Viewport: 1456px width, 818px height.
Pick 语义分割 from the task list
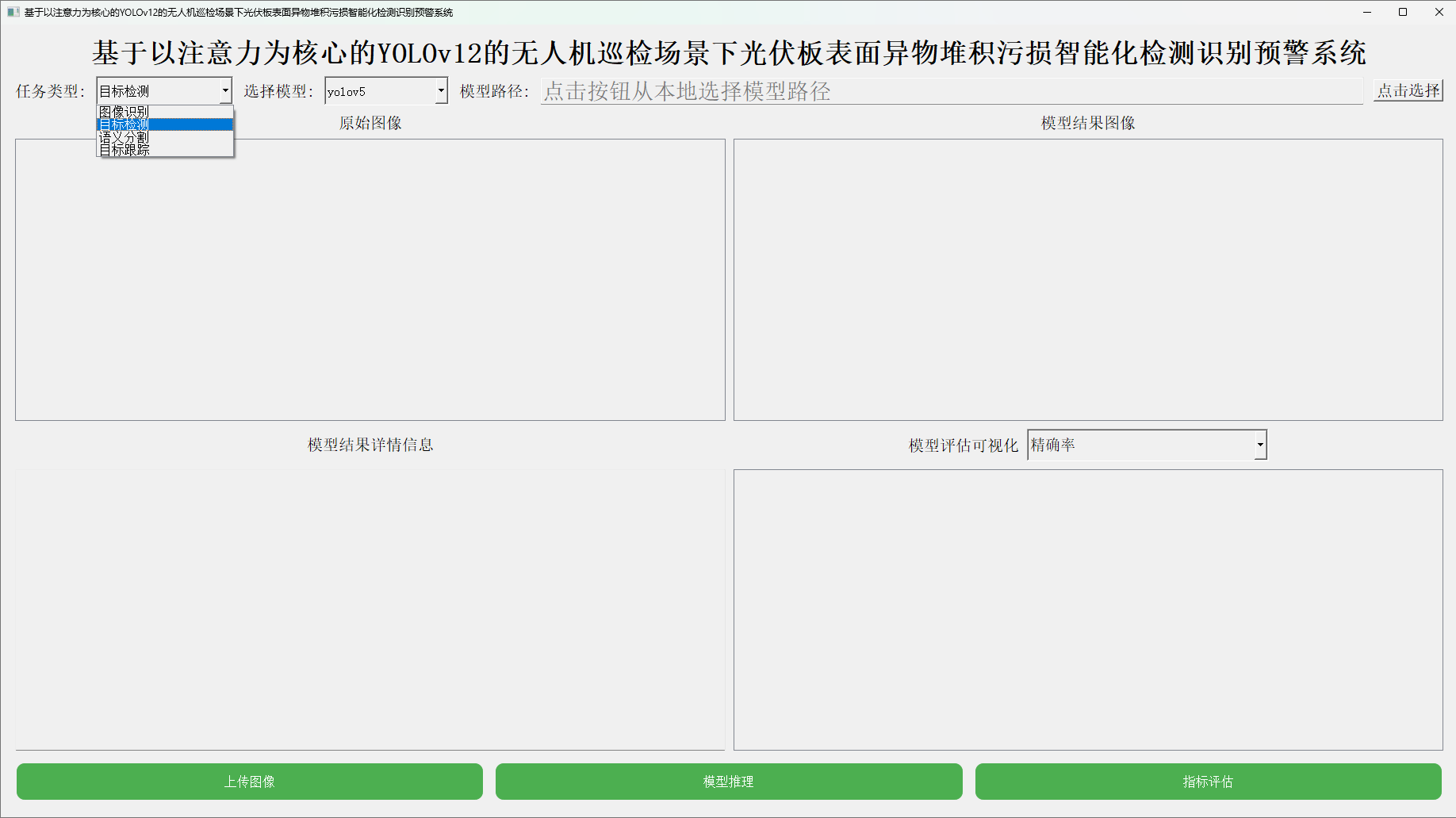pos(165,137)
